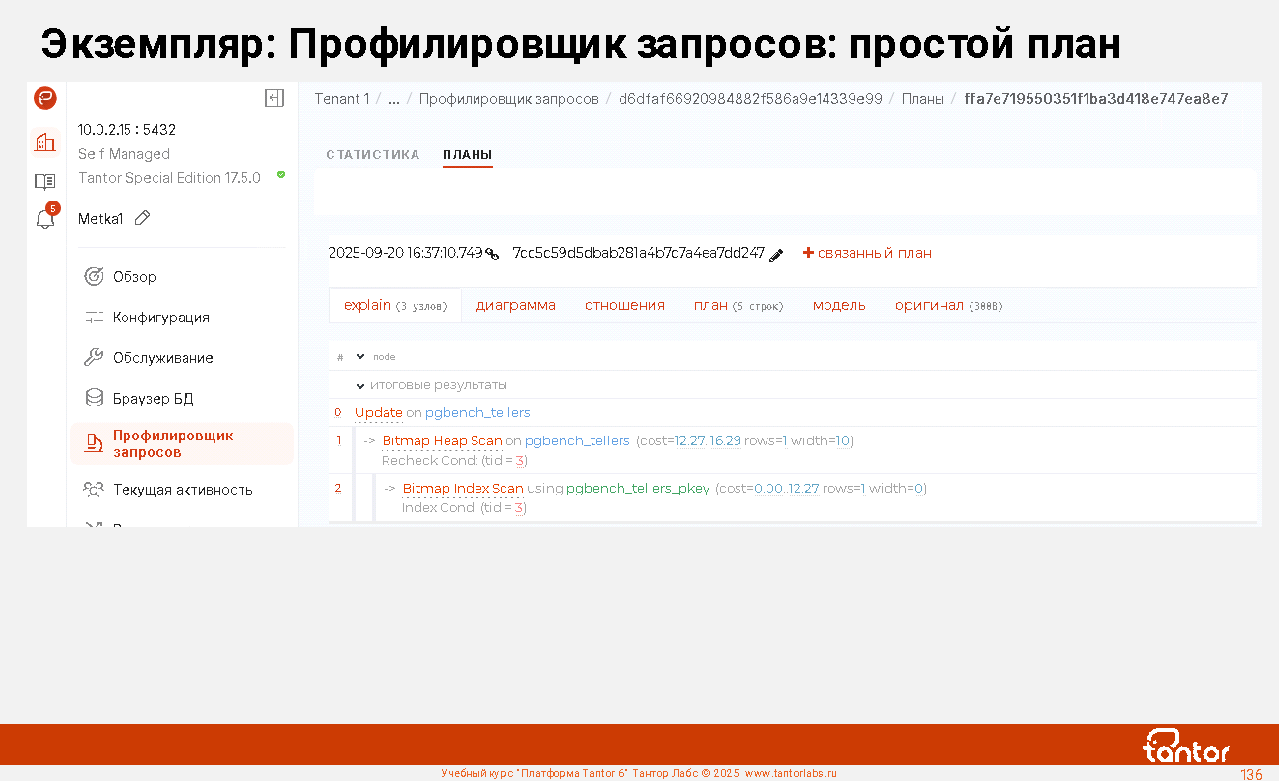
Task: Open Обзор in the sidebar menu
Action: tap(134, 277)
